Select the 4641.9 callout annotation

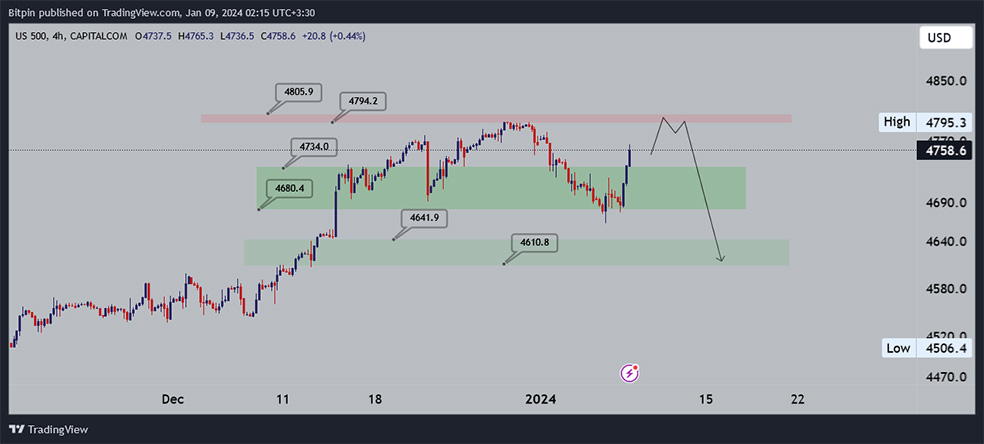point(424,217)
